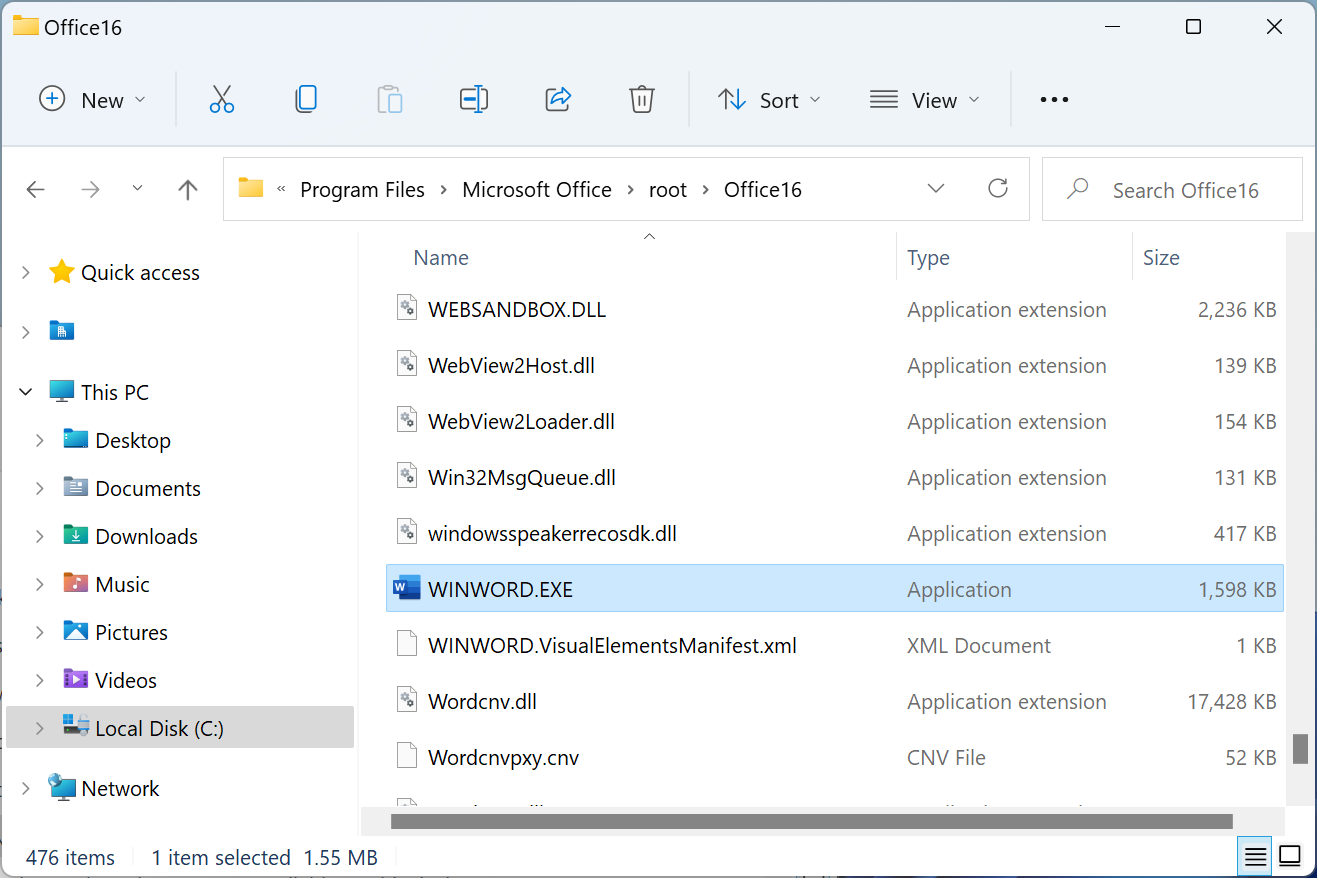Click the WEBSANDBOX.DLL file icon
This screenshot has height=878, width=1317.
point(406,309)
